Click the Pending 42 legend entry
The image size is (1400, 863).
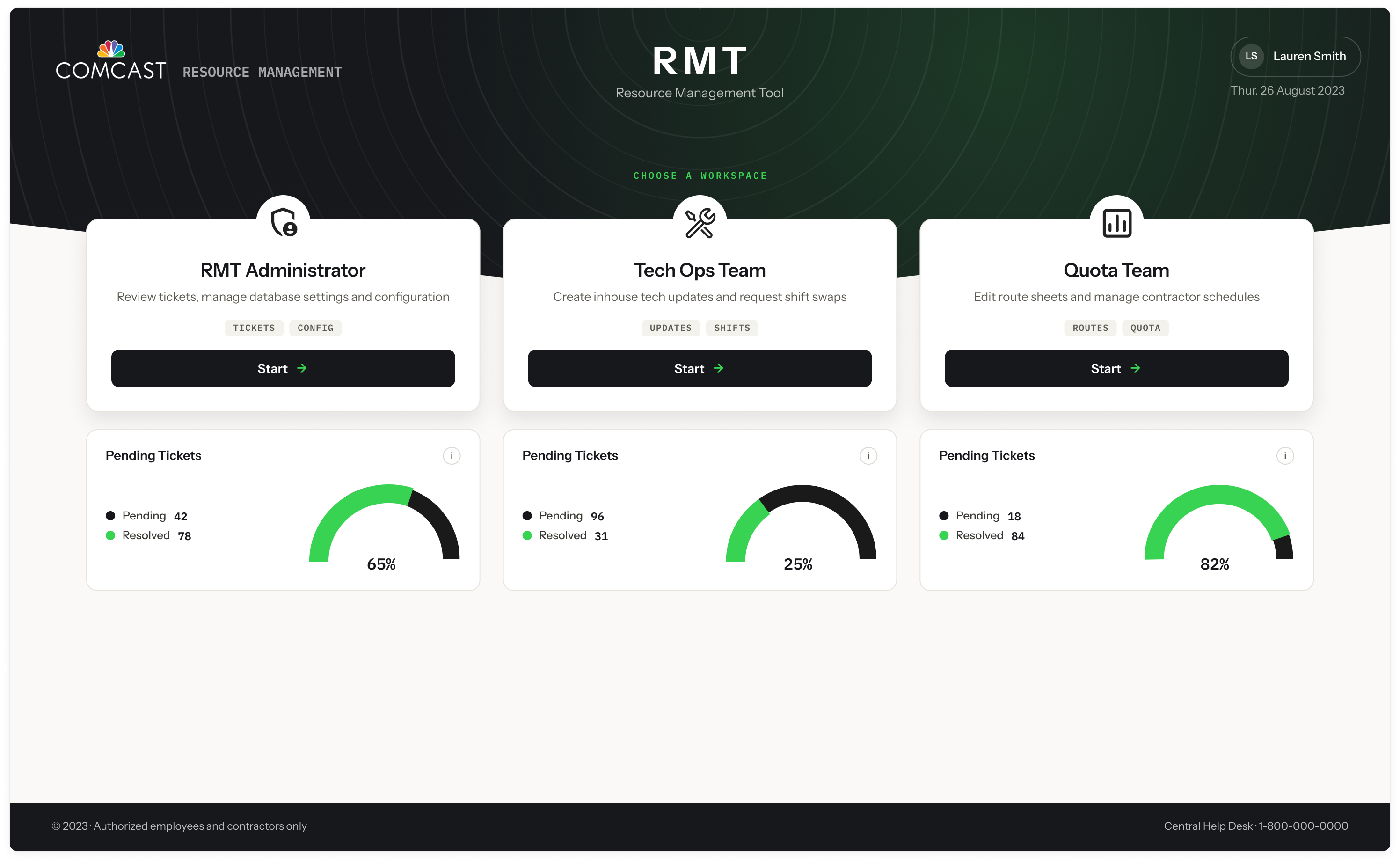click(x=146, y=516)
